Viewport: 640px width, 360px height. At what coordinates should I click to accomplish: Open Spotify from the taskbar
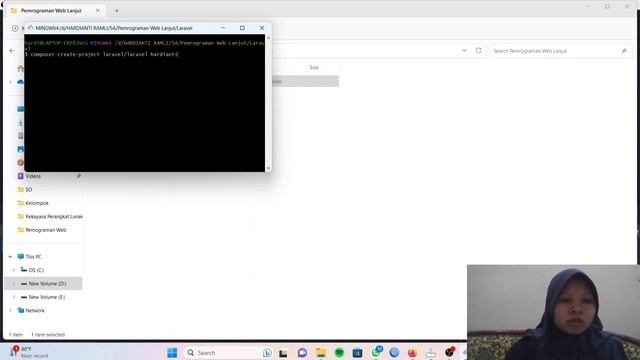339,353
